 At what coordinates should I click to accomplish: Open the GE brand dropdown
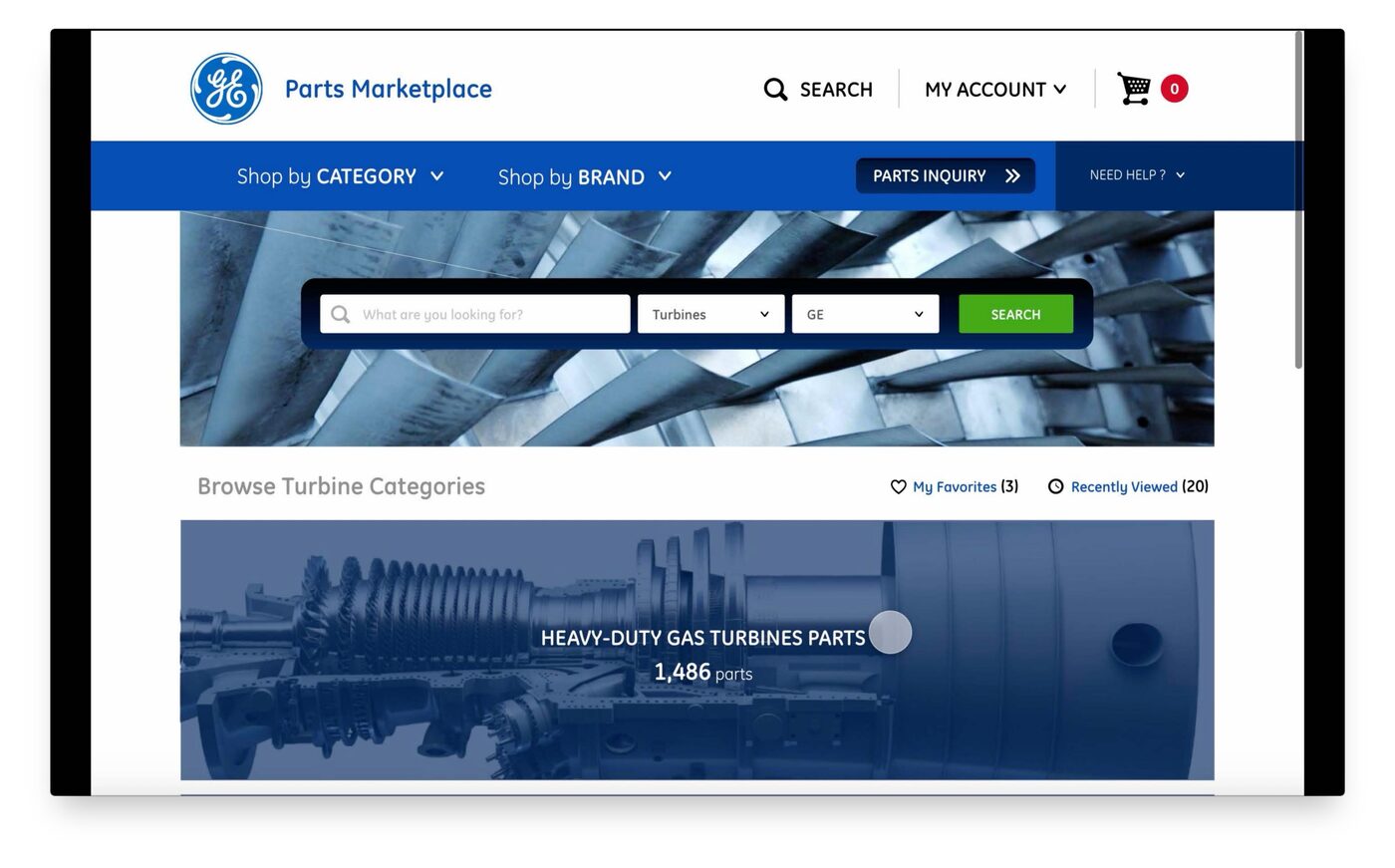[x=866, y=314]
